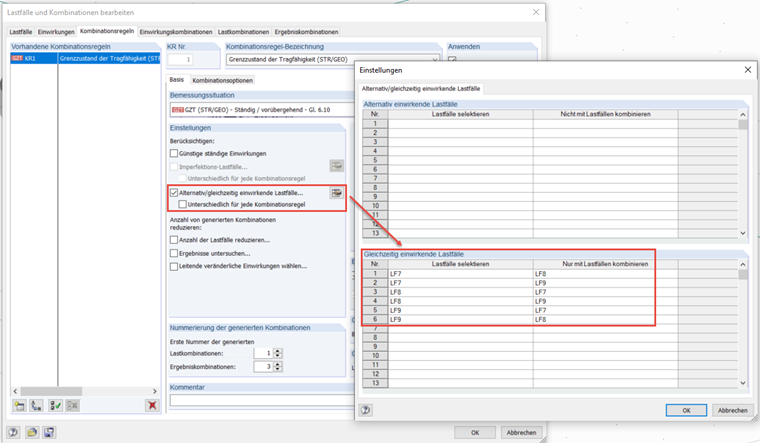The image size is (760, 443).
Task: Toggle Imperfektions-Lastfälle checkbox
Action: pos(174,167)
